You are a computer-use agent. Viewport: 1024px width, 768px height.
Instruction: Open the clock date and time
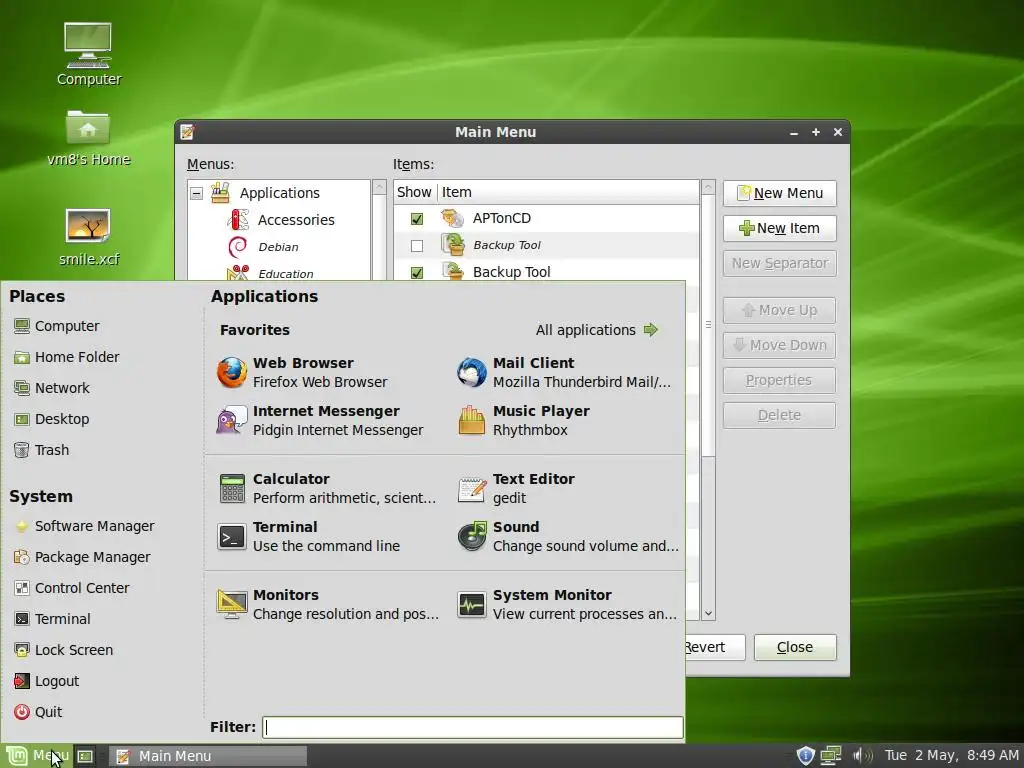pos(951,756)
